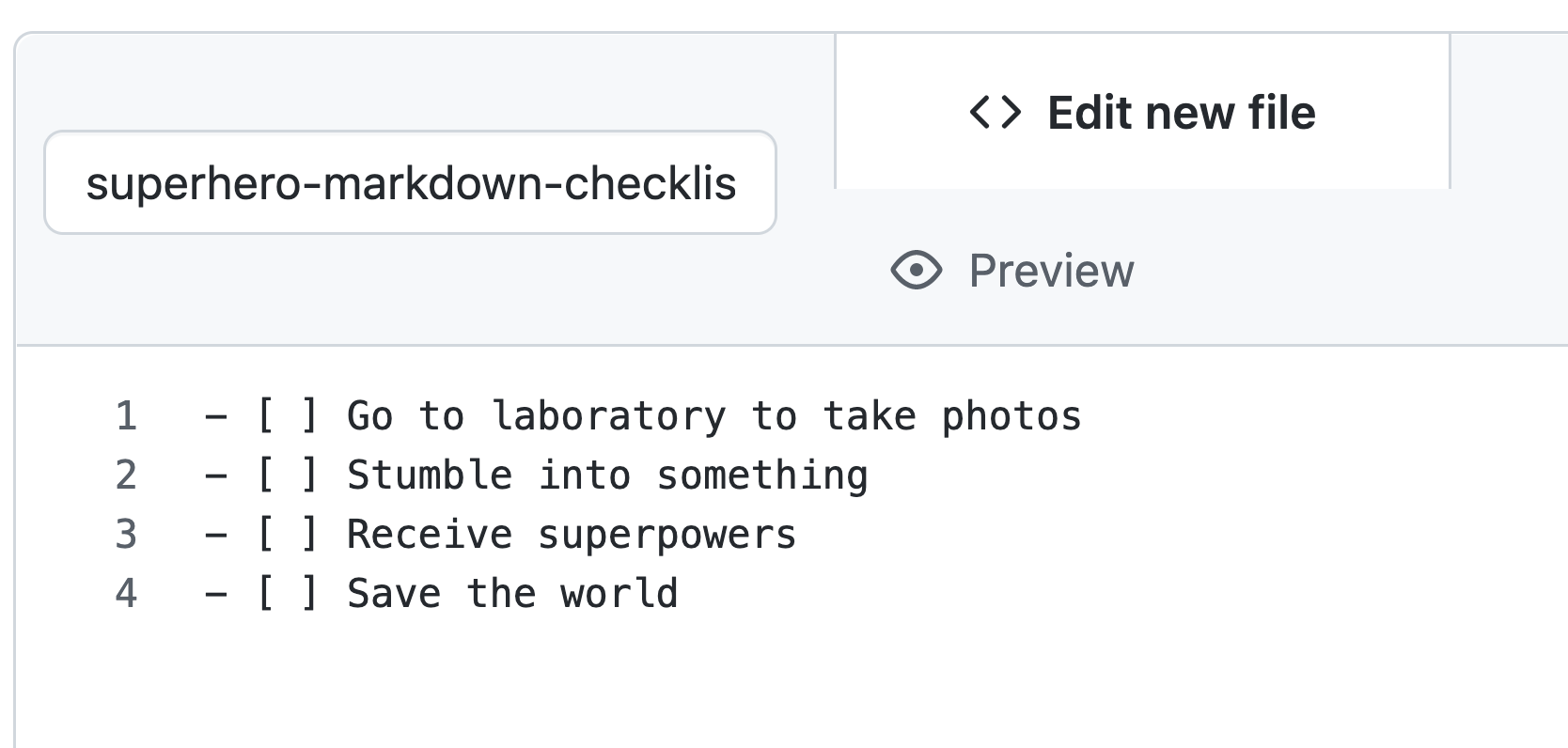The width and height of the screenshot is (1568, 748).
Task: Click the code brackets icon on Edit tab
Action: pos(995,113)
